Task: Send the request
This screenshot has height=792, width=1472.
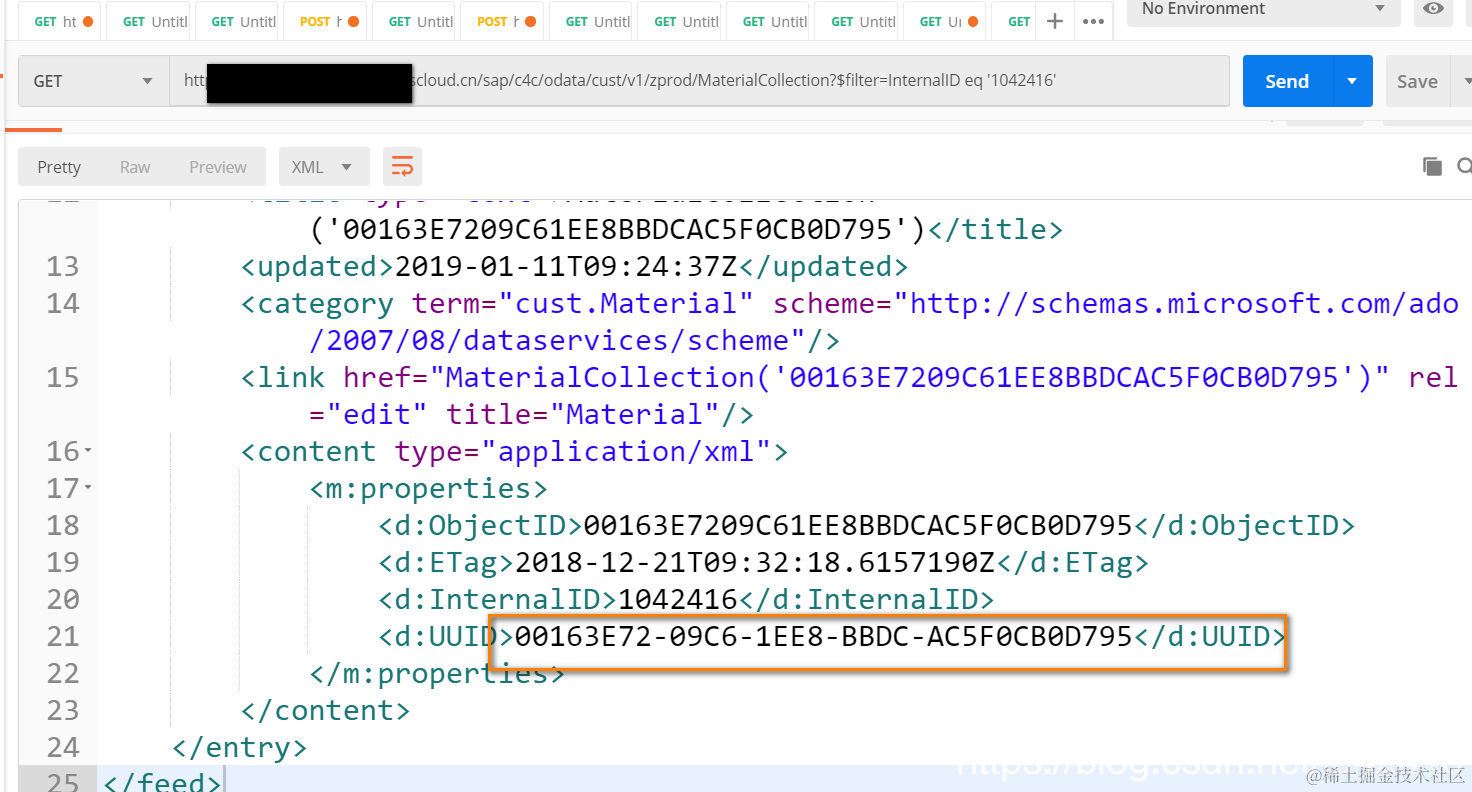Action: pos(1287,81)
